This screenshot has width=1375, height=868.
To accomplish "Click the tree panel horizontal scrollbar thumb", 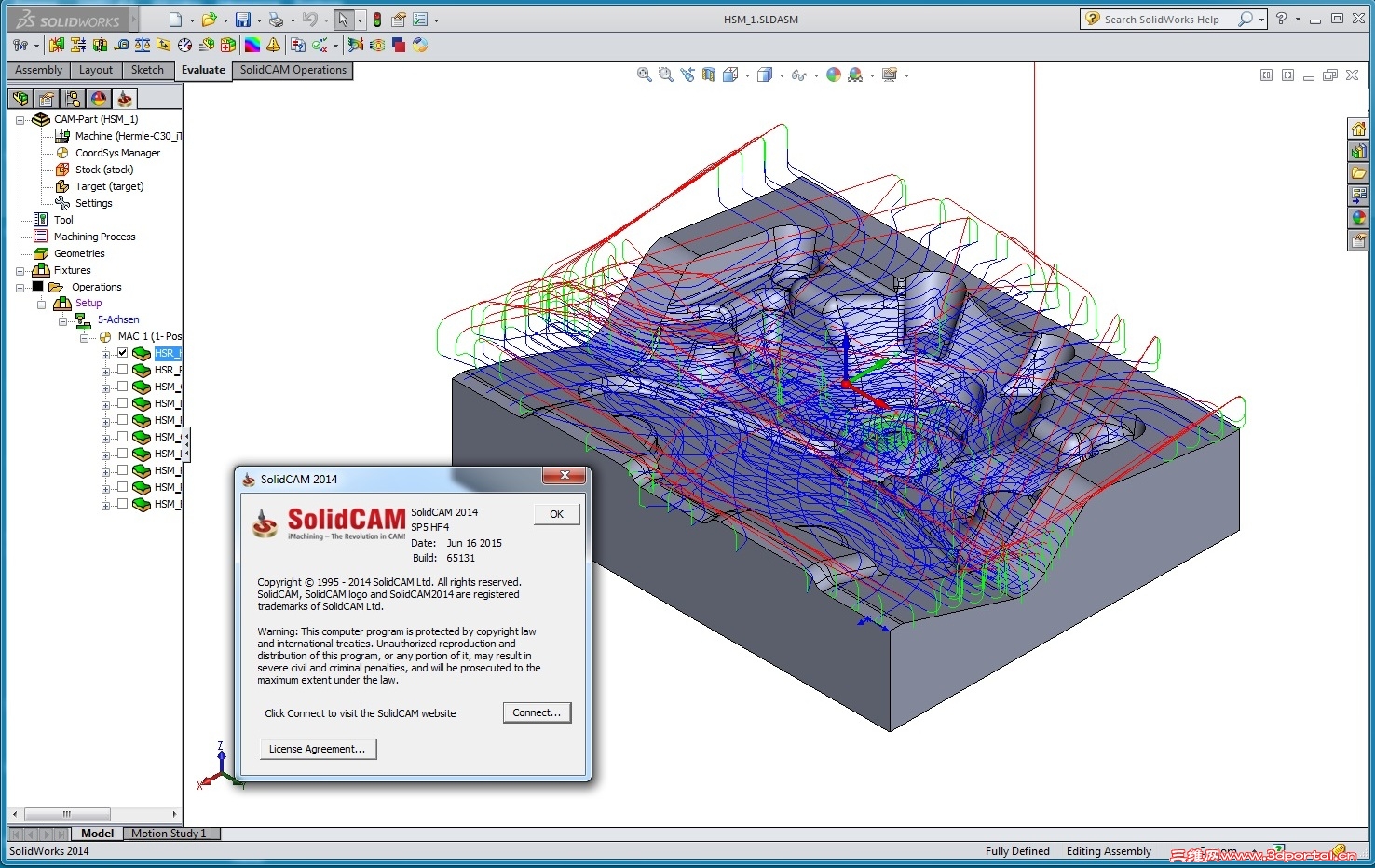I will pos(67,814).
